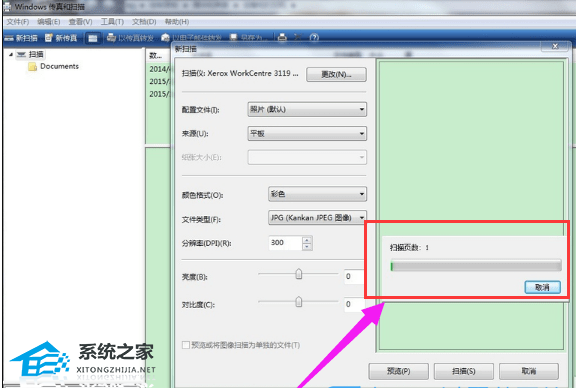Open the 配置文件 profile dropdown
Viewport: 576px width, 388px height.
tap(307, 109)
